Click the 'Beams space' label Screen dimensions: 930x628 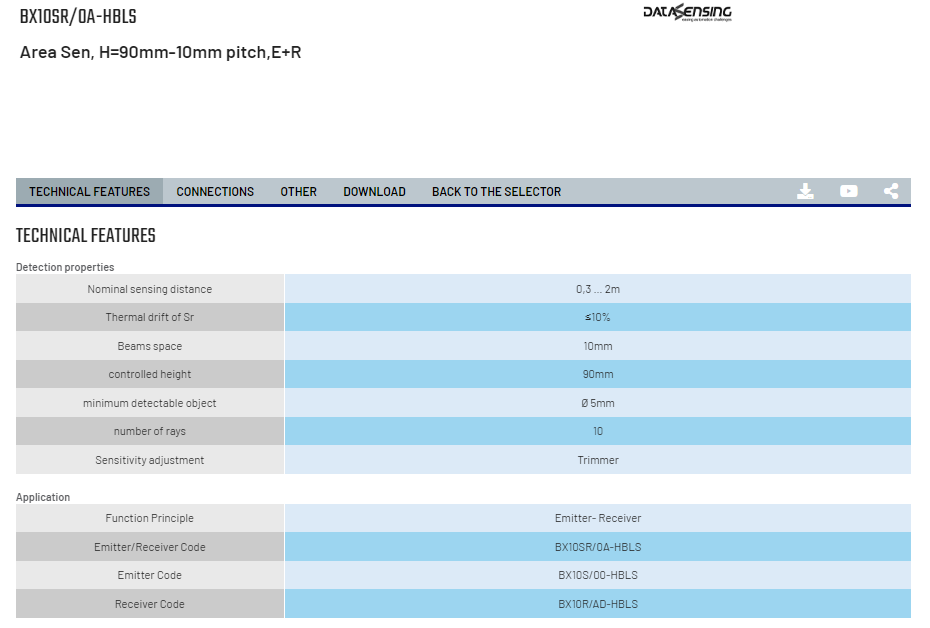[150, 346]
